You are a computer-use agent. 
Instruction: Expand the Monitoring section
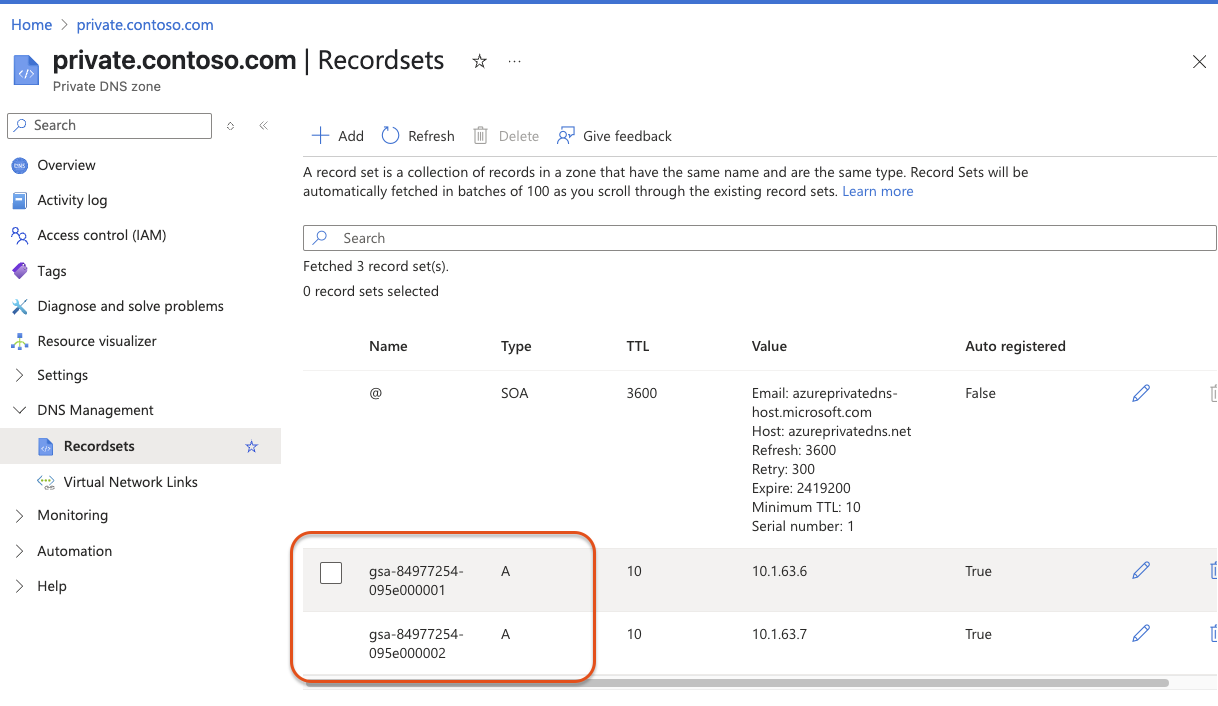19,515
